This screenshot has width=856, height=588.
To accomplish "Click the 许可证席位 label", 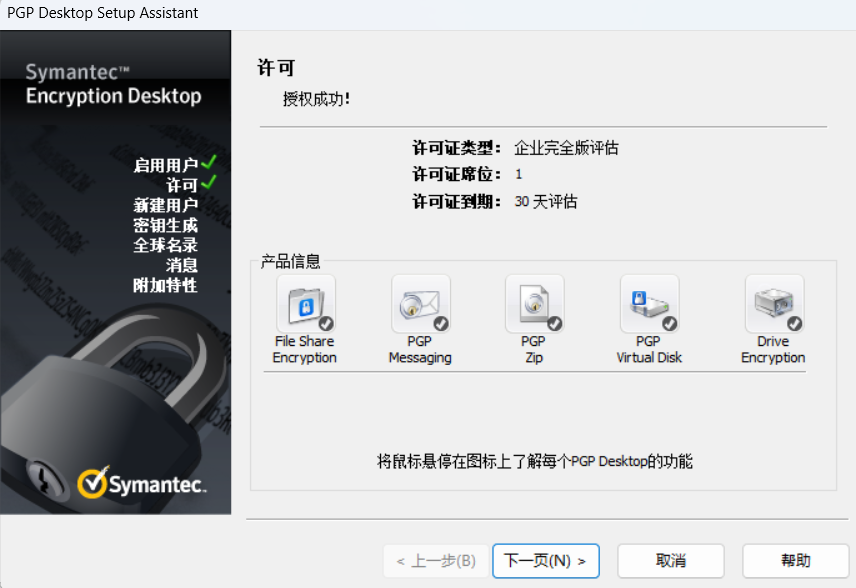I will 456,174.
